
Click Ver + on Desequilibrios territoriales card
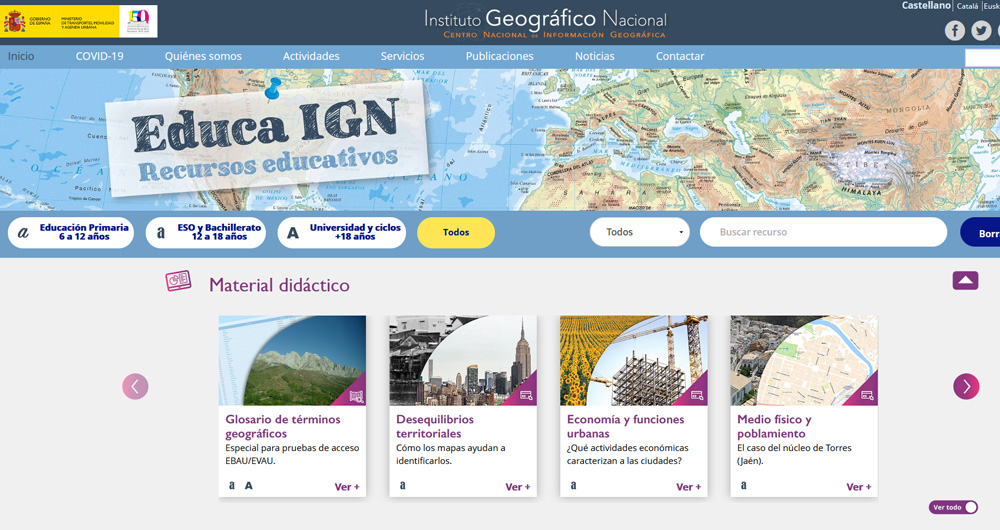(x=518, y=487)
